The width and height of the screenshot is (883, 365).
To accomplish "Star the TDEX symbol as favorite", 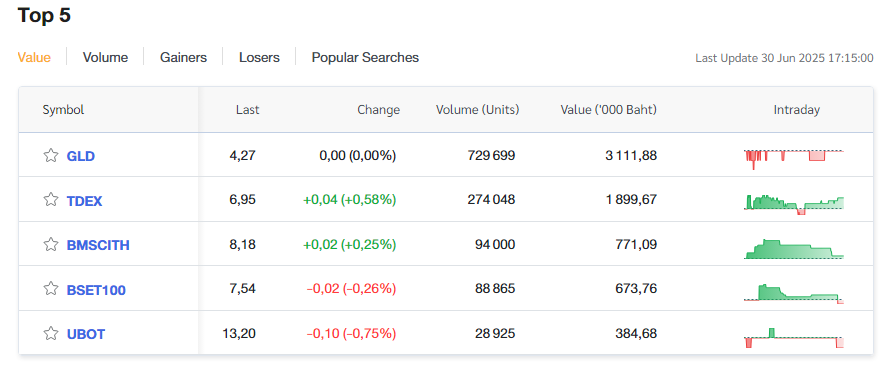I will (x=51, y=199).
